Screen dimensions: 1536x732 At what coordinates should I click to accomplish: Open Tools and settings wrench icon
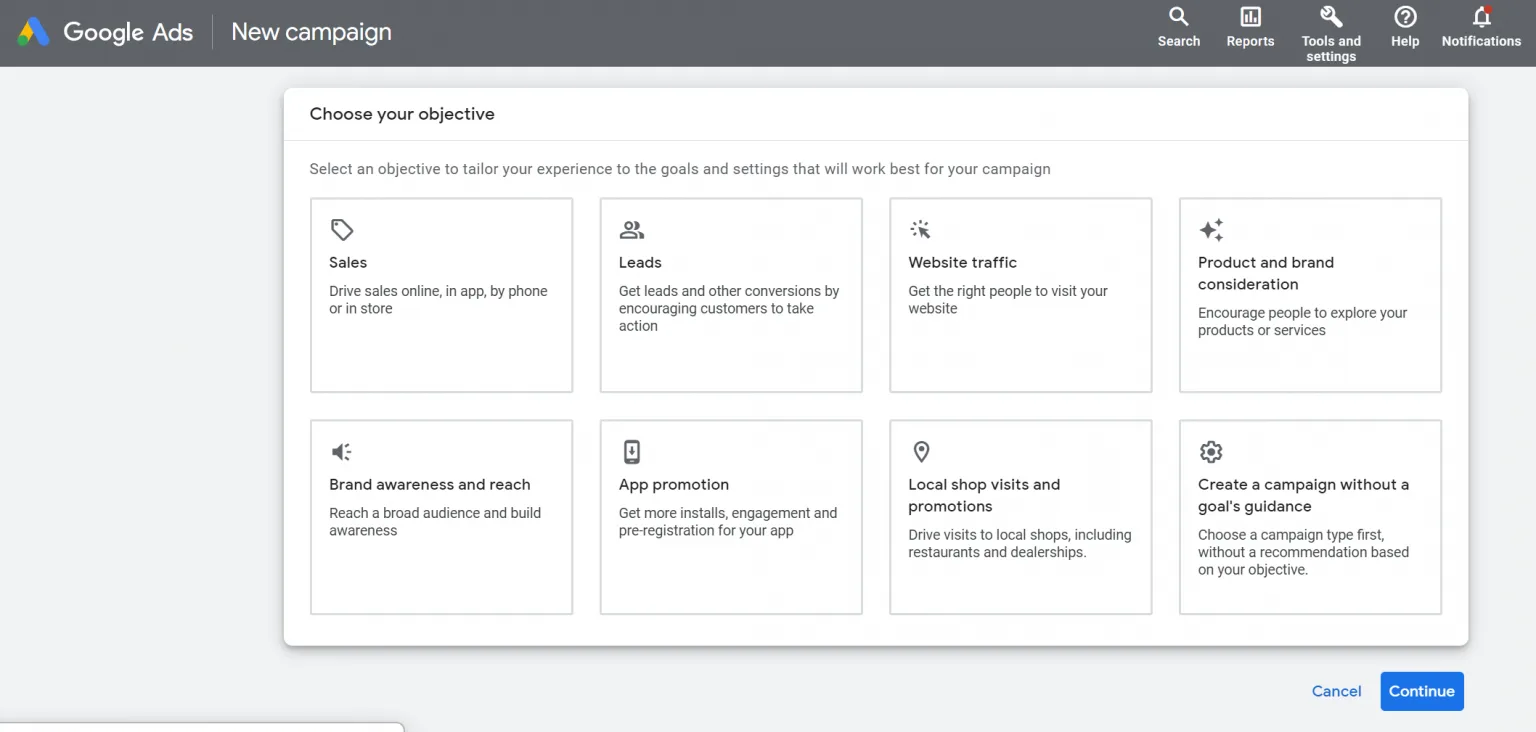point(1331,17)
